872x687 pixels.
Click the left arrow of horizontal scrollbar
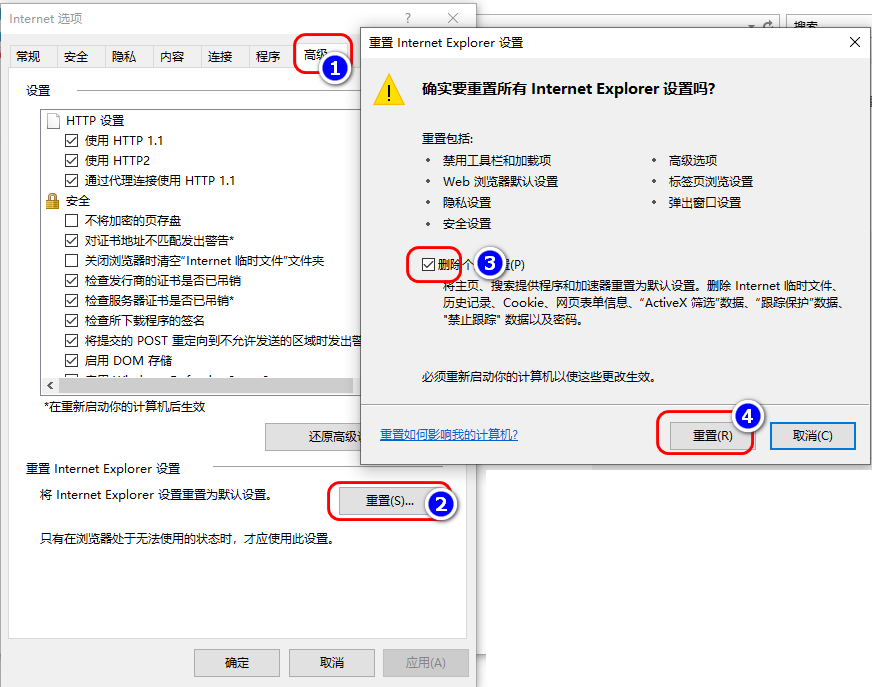pyautogui.click(x=49, y=384)
